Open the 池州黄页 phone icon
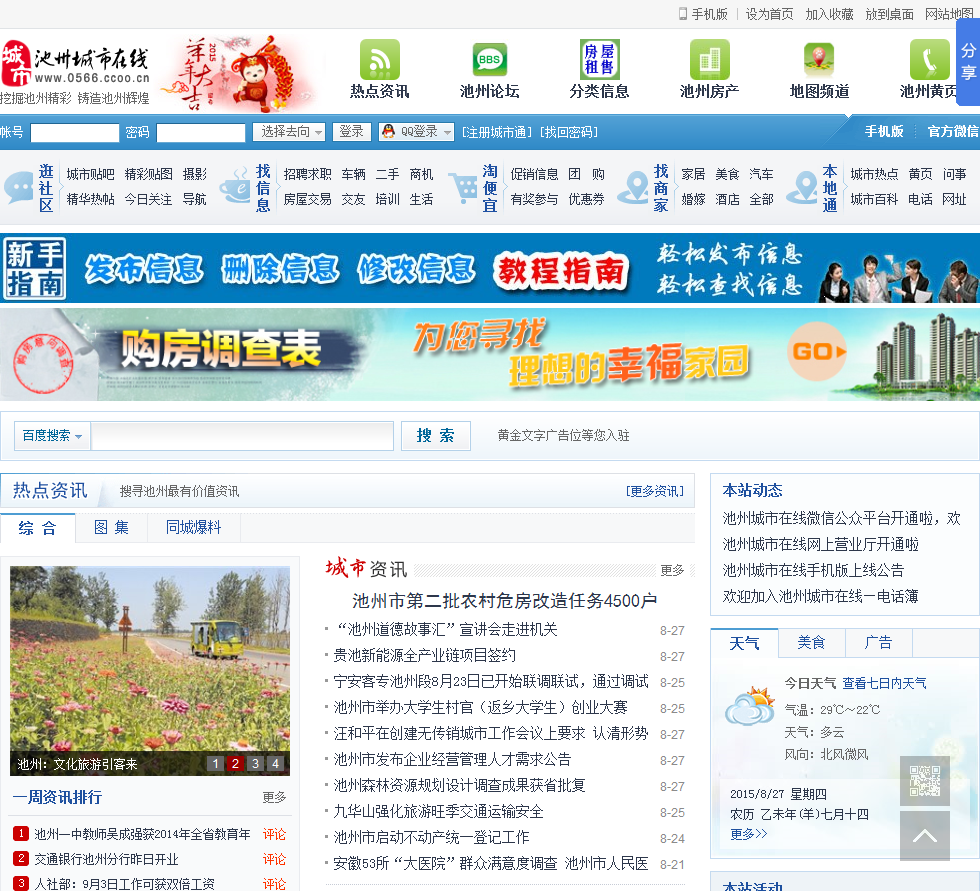The image size is (980, 891). coord(929,59)
